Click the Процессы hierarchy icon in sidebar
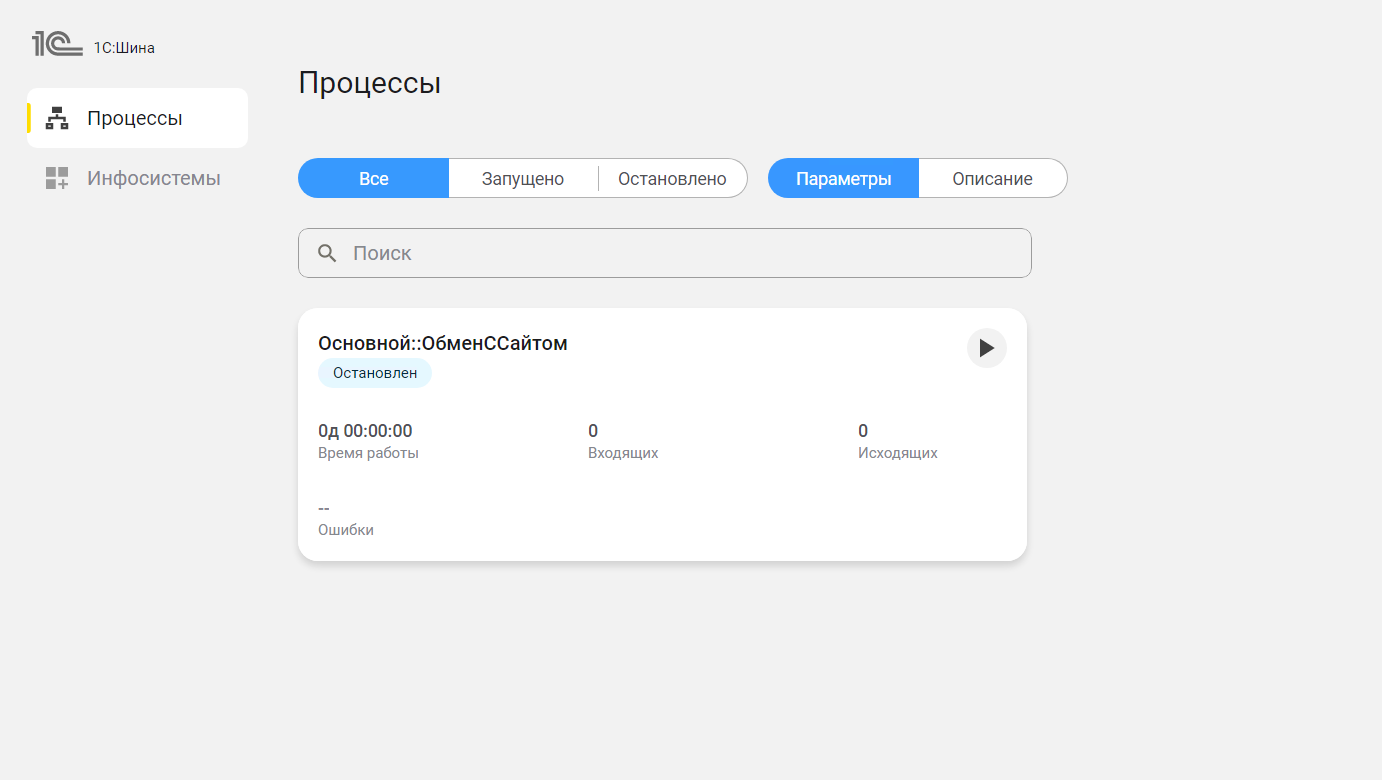This screenshot has width=1382, height=780. (x=57, y=118)
